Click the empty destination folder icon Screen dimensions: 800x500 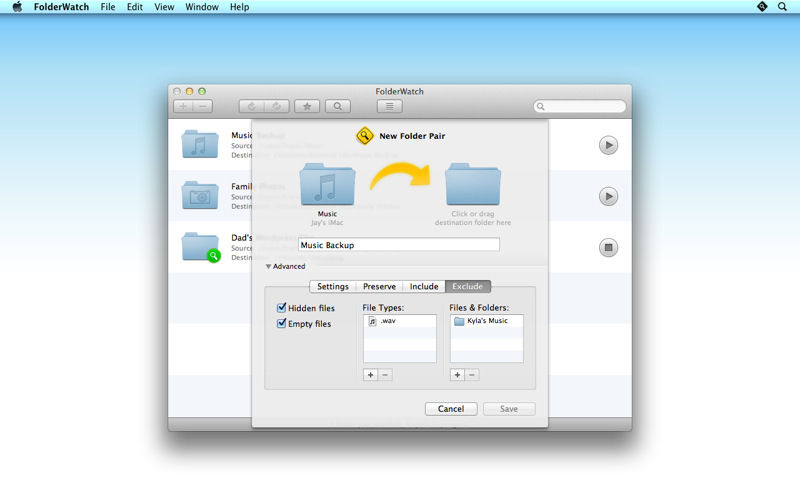tap(473, 184)
